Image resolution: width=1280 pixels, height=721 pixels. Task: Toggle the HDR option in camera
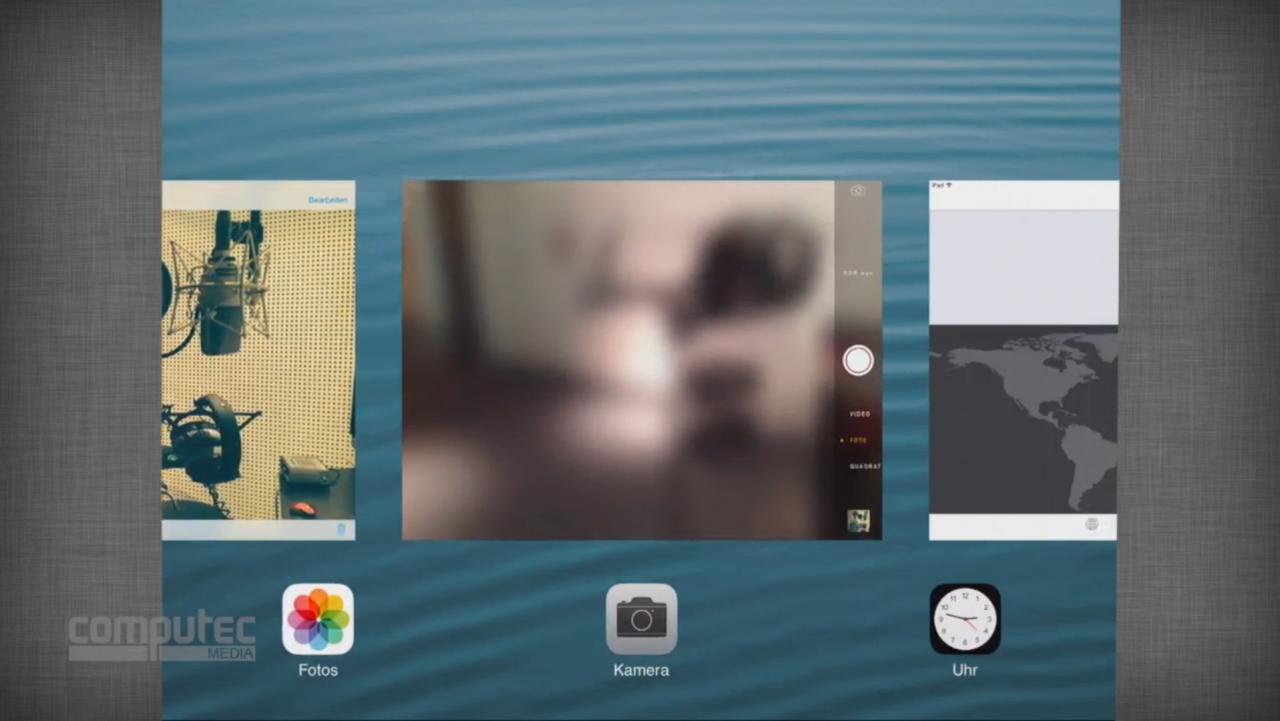[x=858, y=272]
